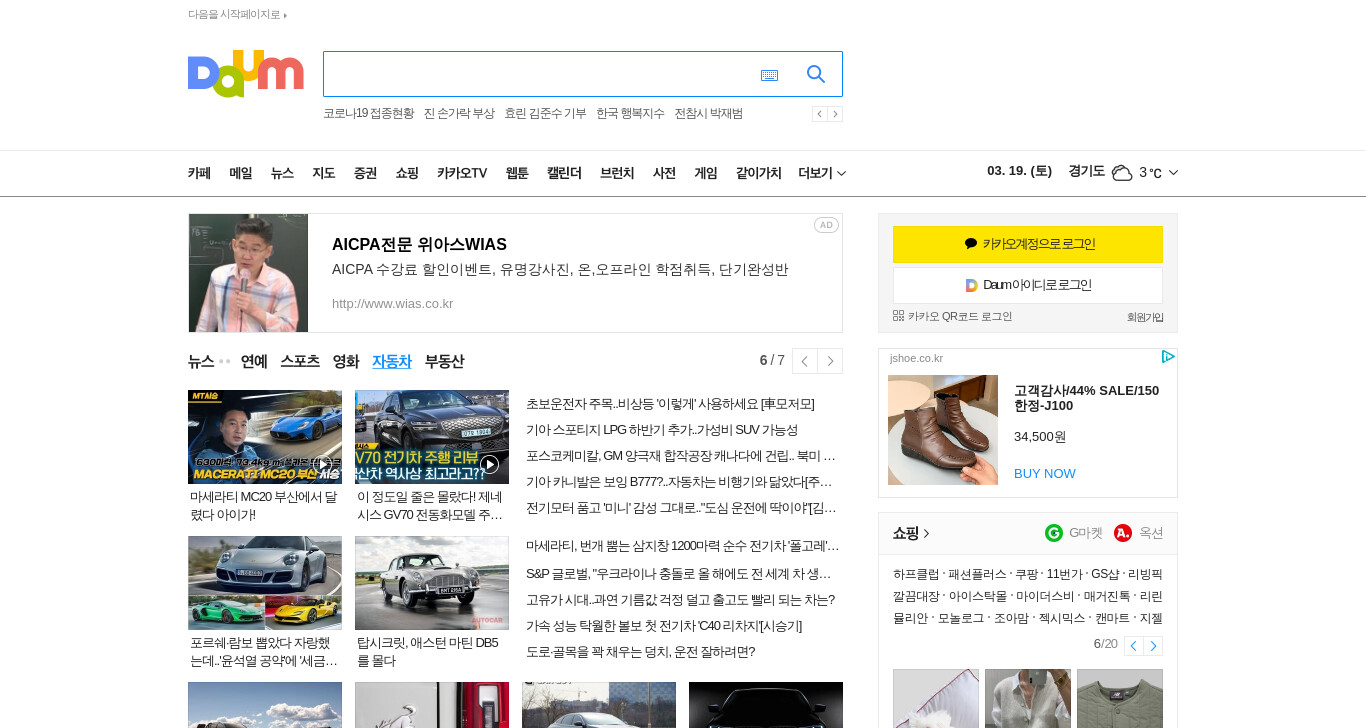Open the 사전 menu item
The image size is (1366, 728).
pyautogui.click(x=664, y=173)
